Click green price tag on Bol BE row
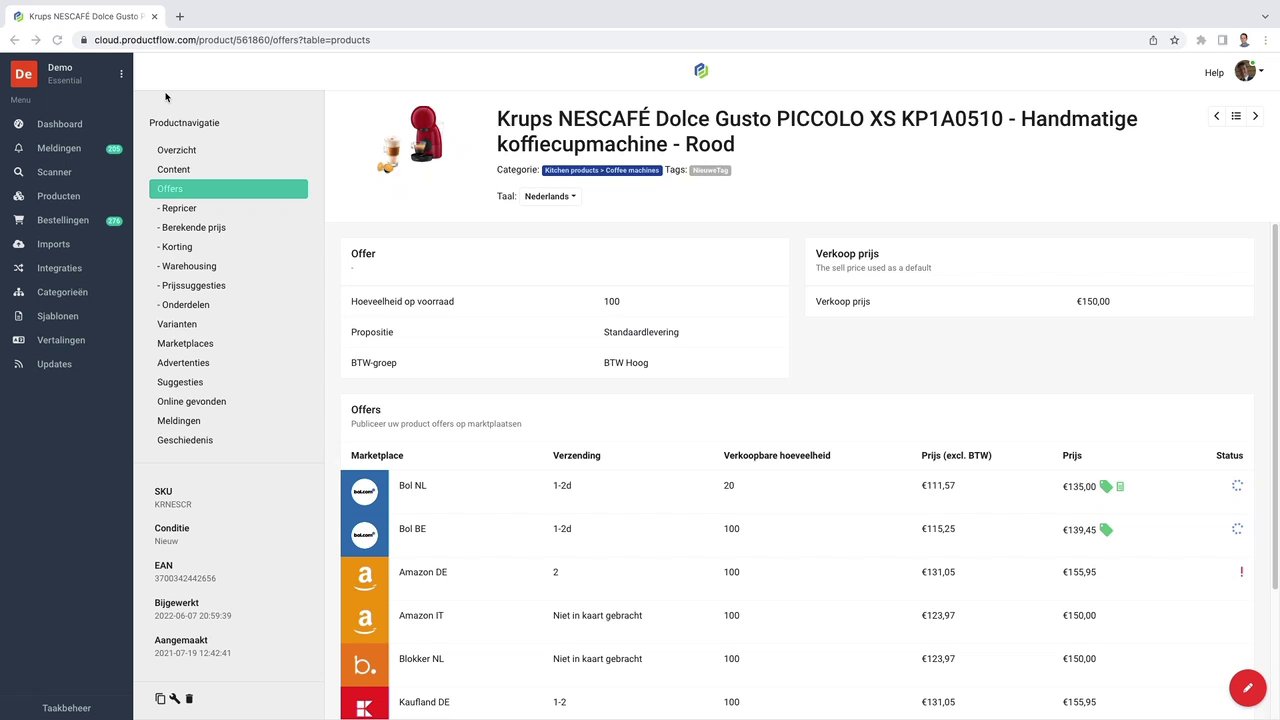This screenshot has width=1280, height=720. coord(1106,529)
